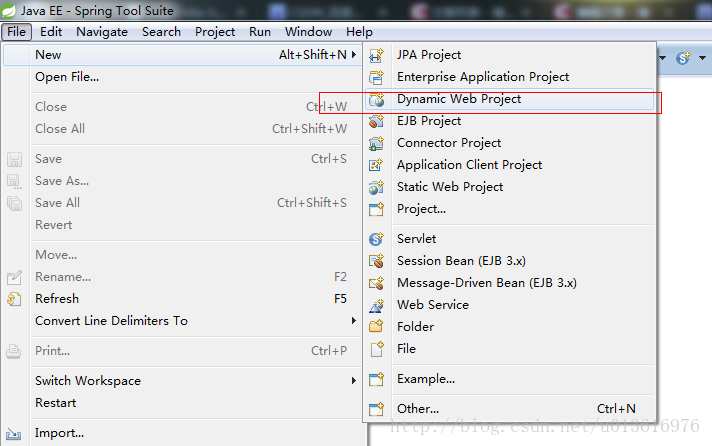This screenshot has width=712, height=446.
Task: Expand Convert Line Delimiters To submenu
Action: [353, 321]
